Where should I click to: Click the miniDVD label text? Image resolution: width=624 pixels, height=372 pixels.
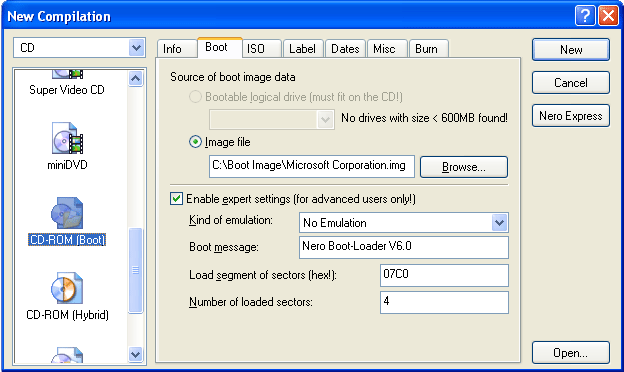67,165
